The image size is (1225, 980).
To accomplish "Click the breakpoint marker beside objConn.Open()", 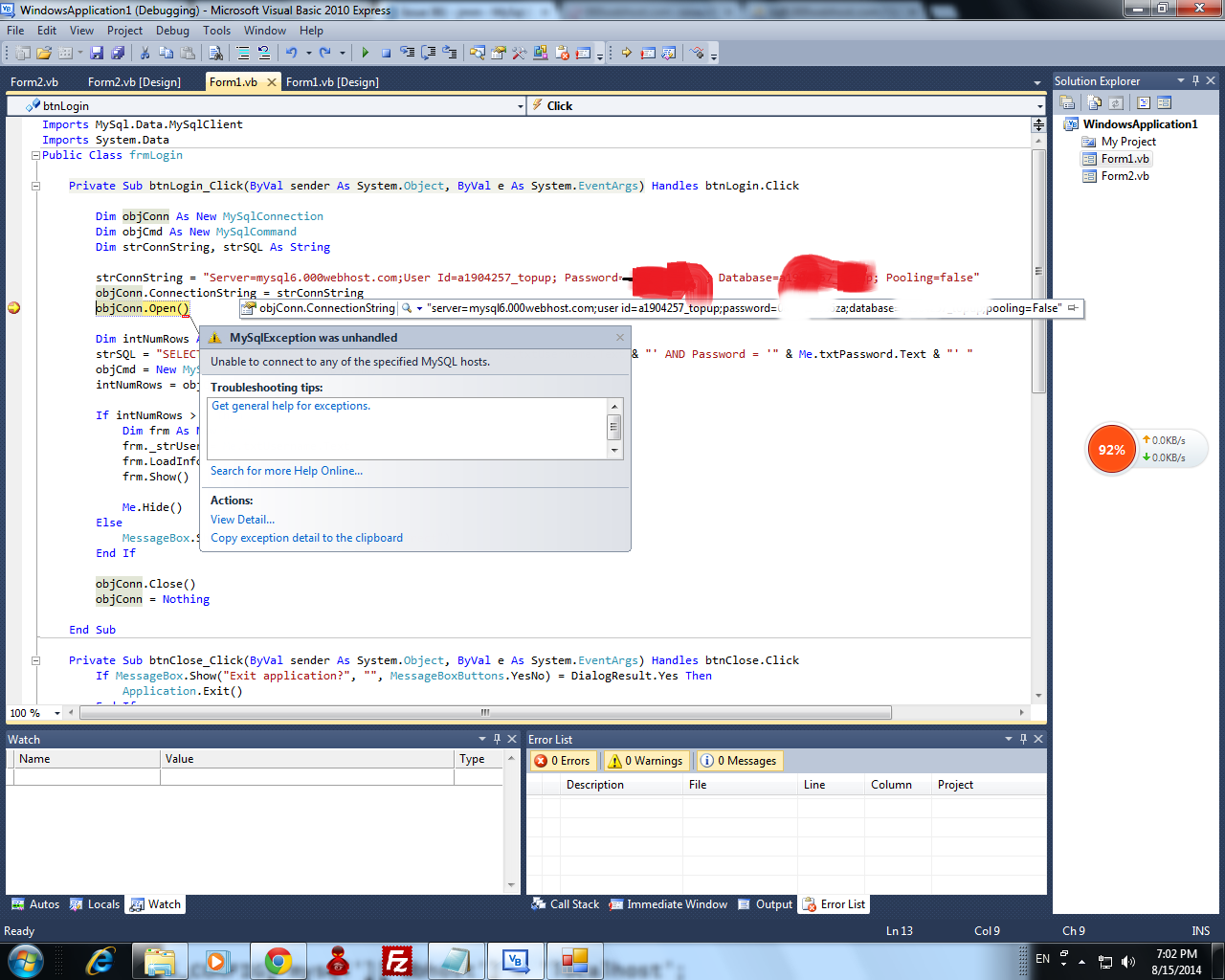I will tap(14, 308).
